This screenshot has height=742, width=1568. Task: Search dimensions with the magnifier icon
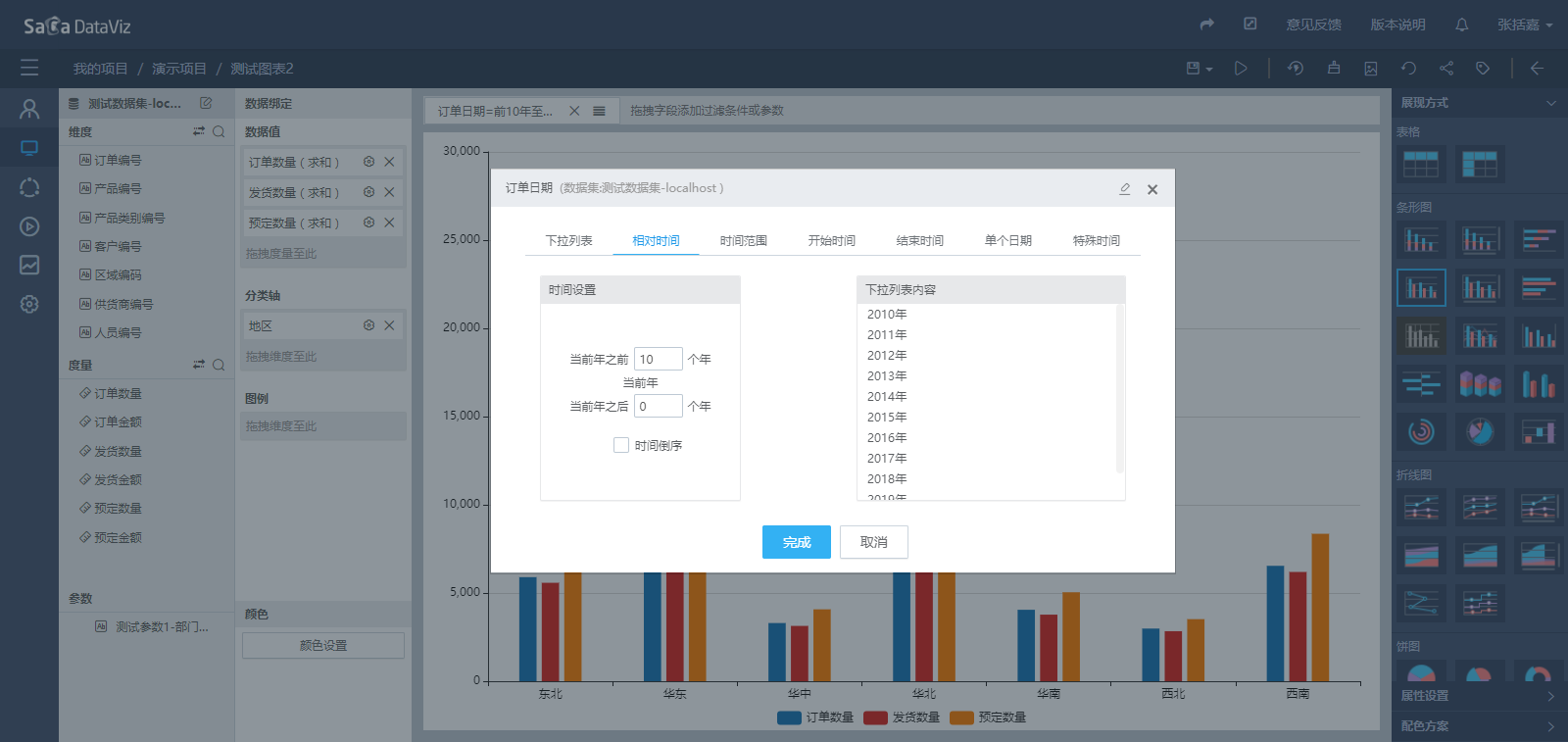219,131
